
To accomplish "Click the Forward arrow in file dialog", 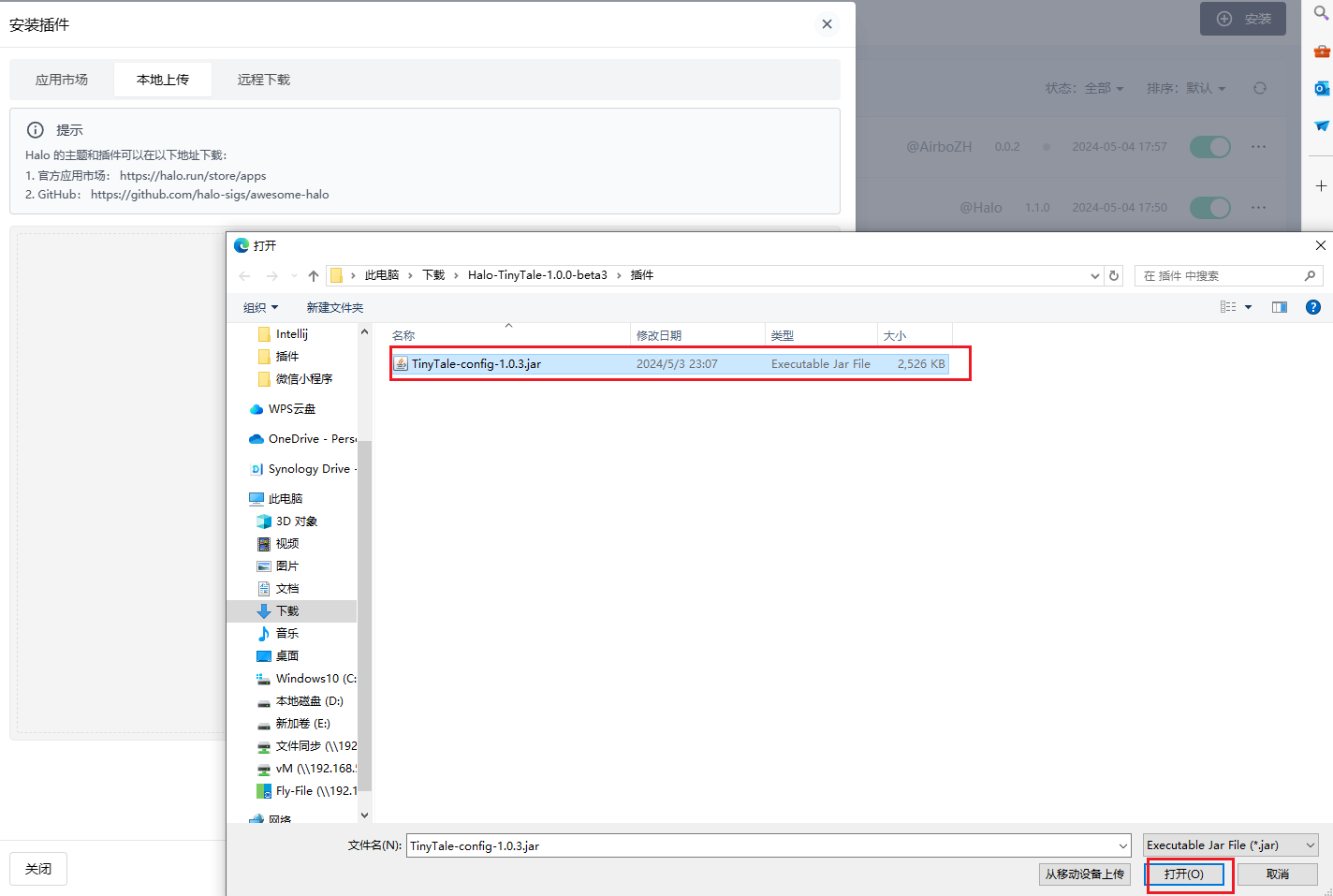I will click(x=271, y=275).
